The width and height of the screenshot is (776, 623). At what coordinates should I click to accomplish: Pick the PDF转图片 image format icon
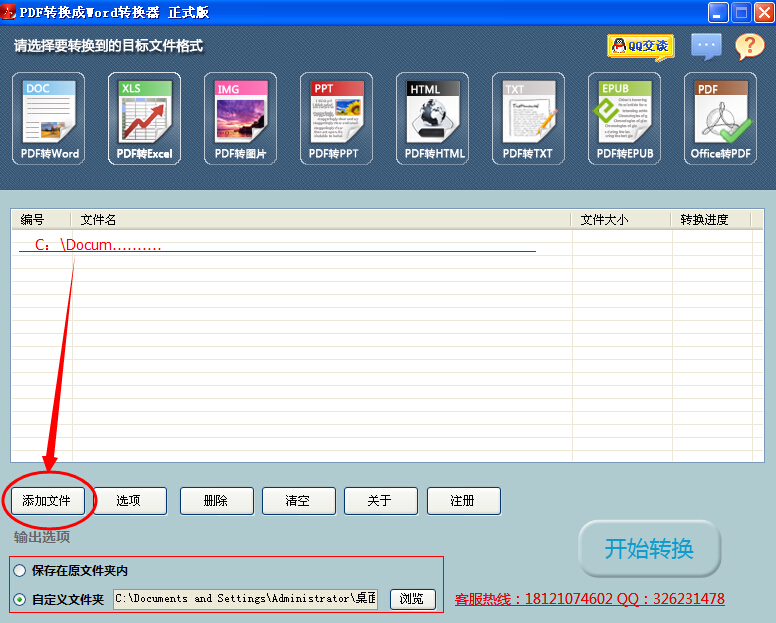(241, 118)
